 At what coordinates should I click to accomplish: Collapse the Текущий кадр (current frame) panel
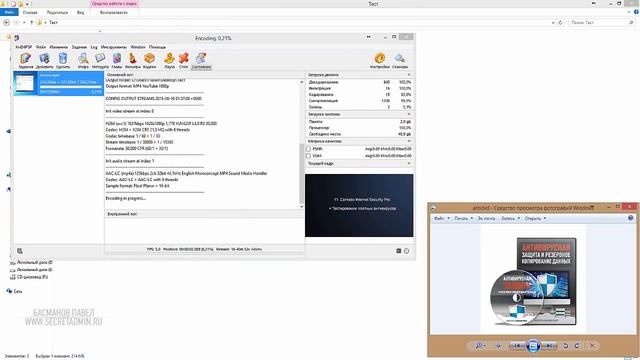coord(409,163)
